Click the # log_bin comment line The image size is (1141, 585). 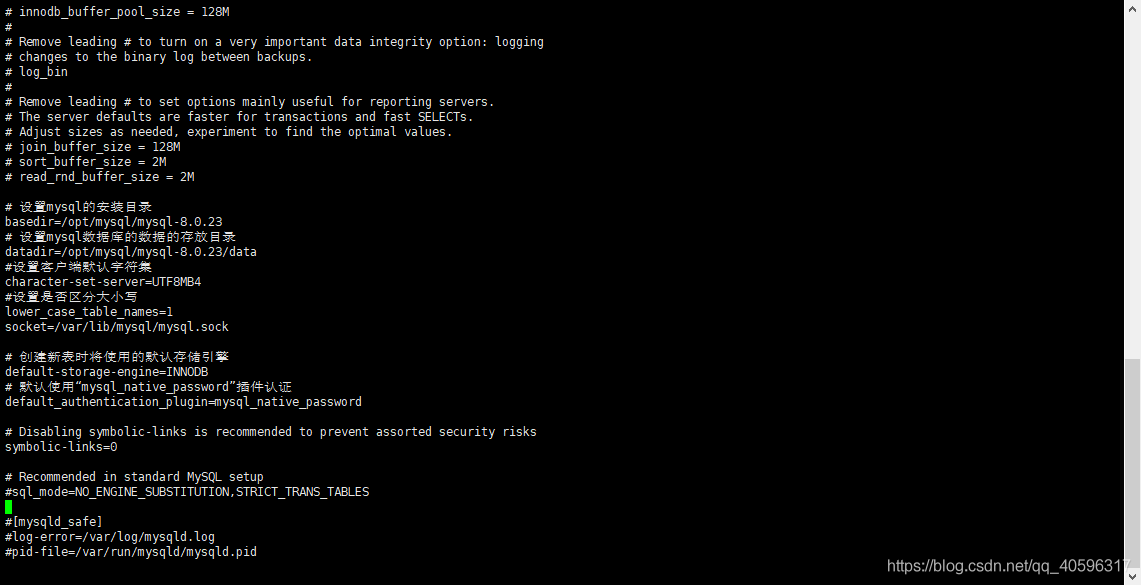[x=37, y=72]
